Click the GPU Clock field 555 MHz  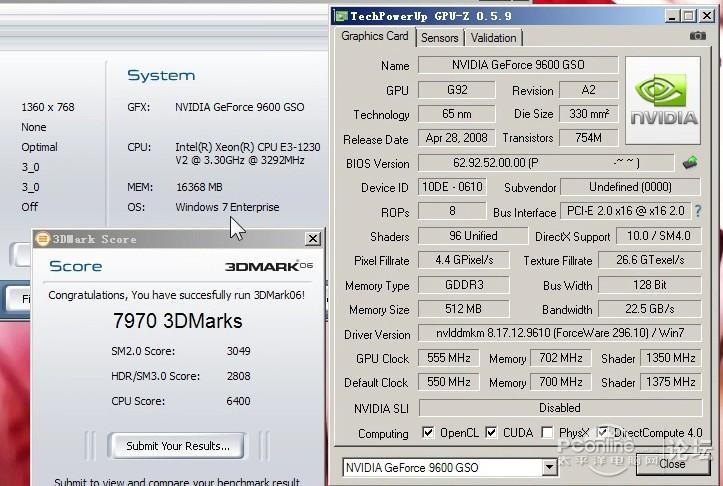448,358
